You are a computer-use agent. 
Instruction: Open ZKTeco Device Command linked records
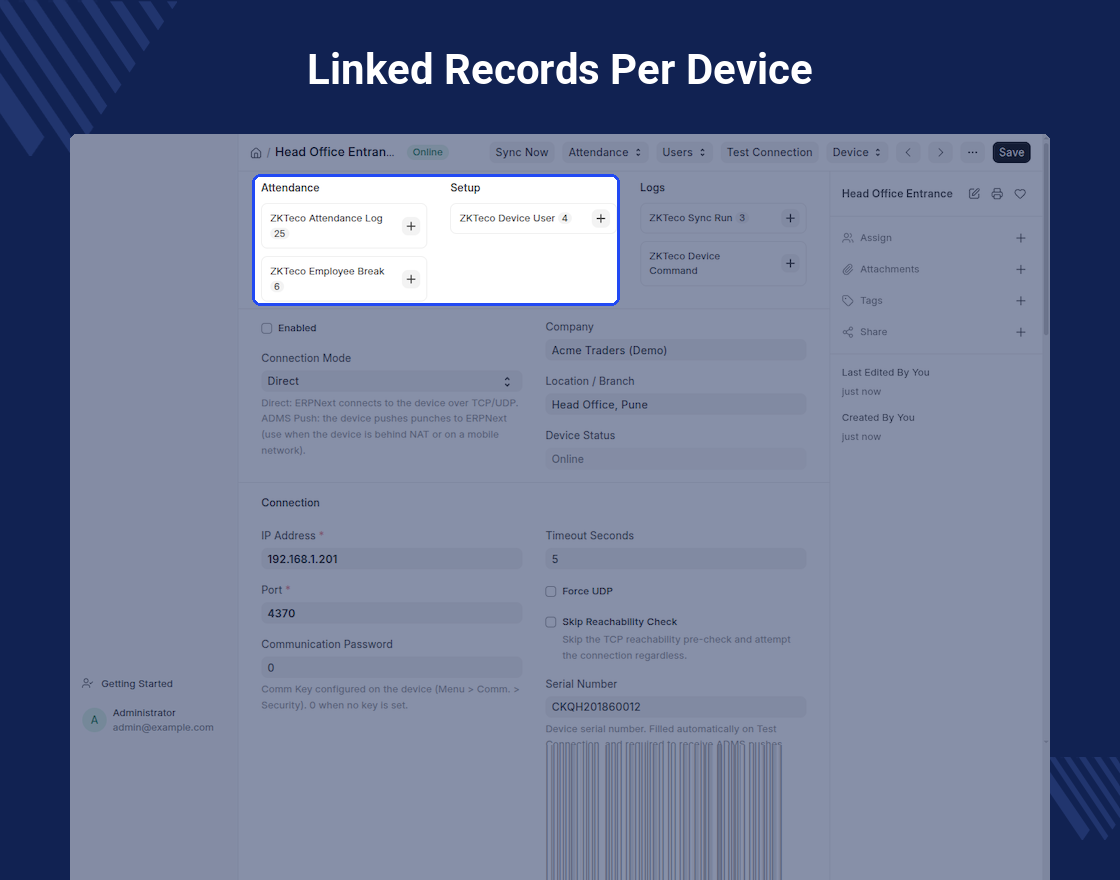tap(684, 264)
